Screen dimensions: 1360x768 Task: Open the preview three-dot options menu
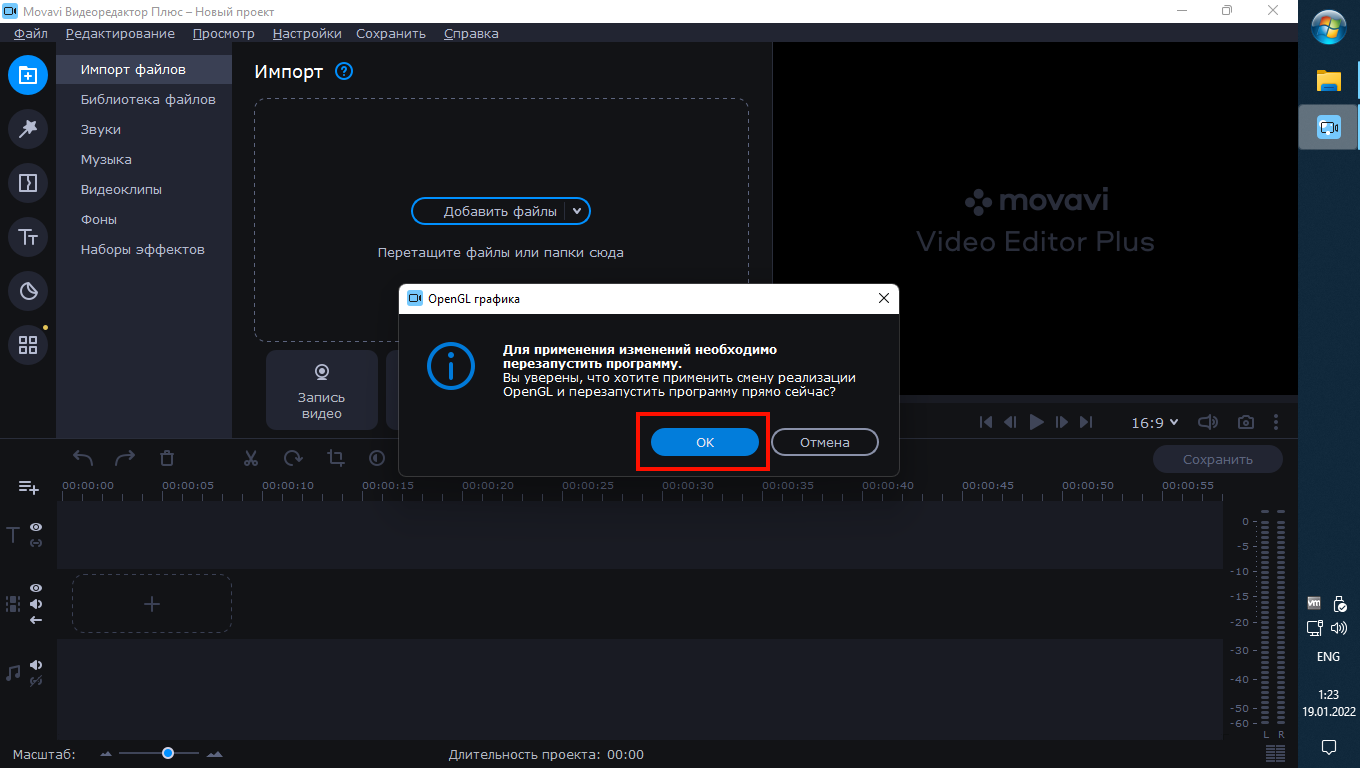(1276, 423)
